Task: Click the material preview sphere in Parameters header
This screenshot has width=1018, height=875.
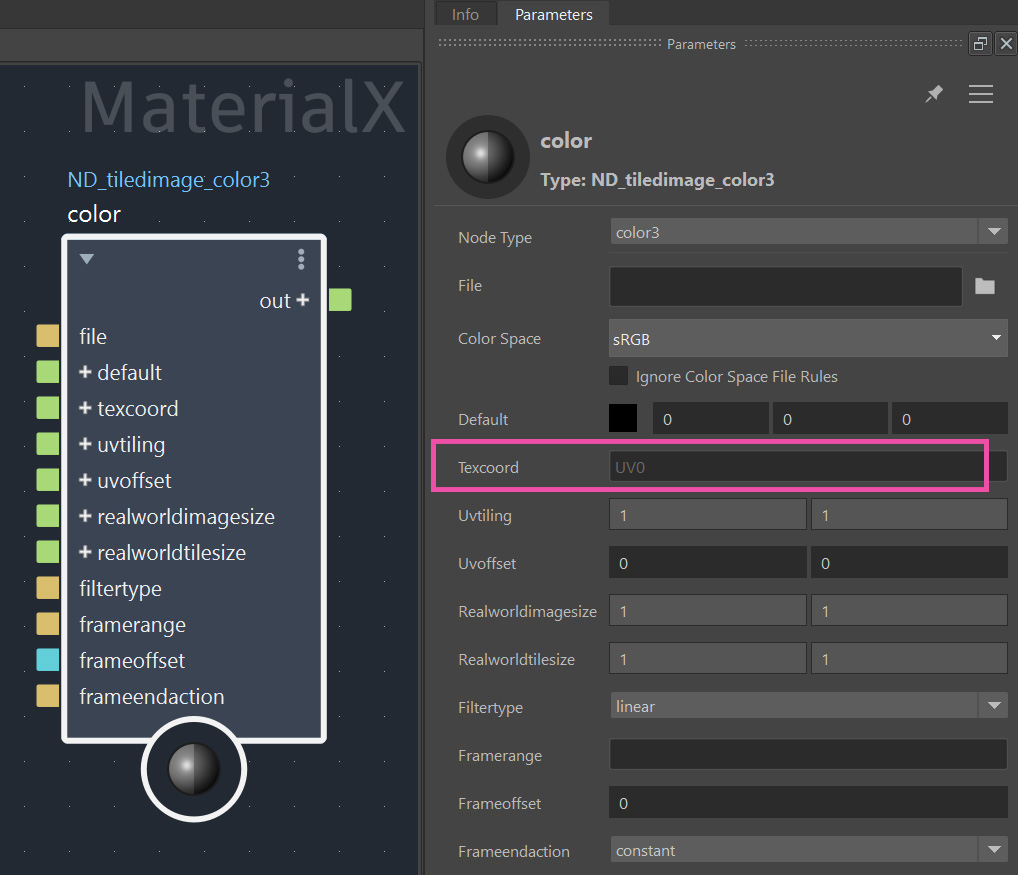Action: (488, 156)
